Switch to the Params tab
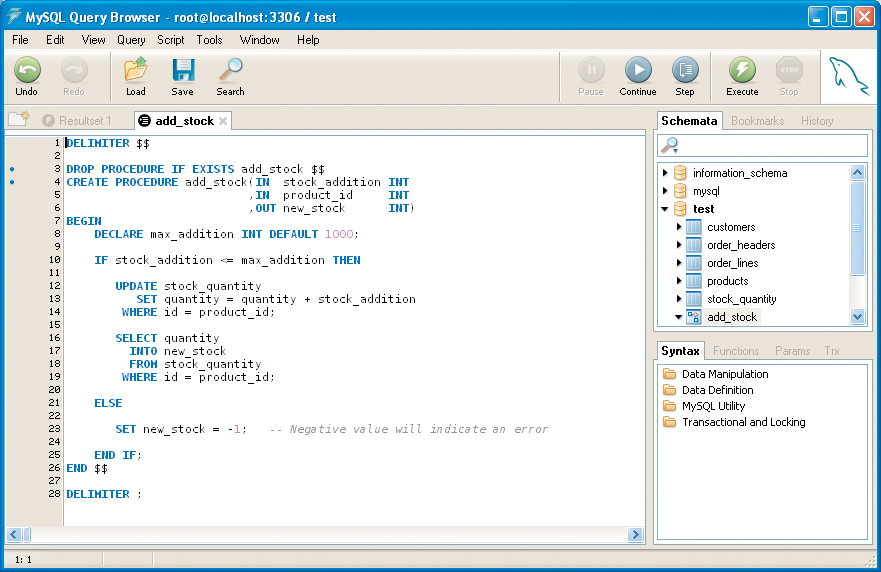The image size is (881, 572). click(x=792, y=351)
